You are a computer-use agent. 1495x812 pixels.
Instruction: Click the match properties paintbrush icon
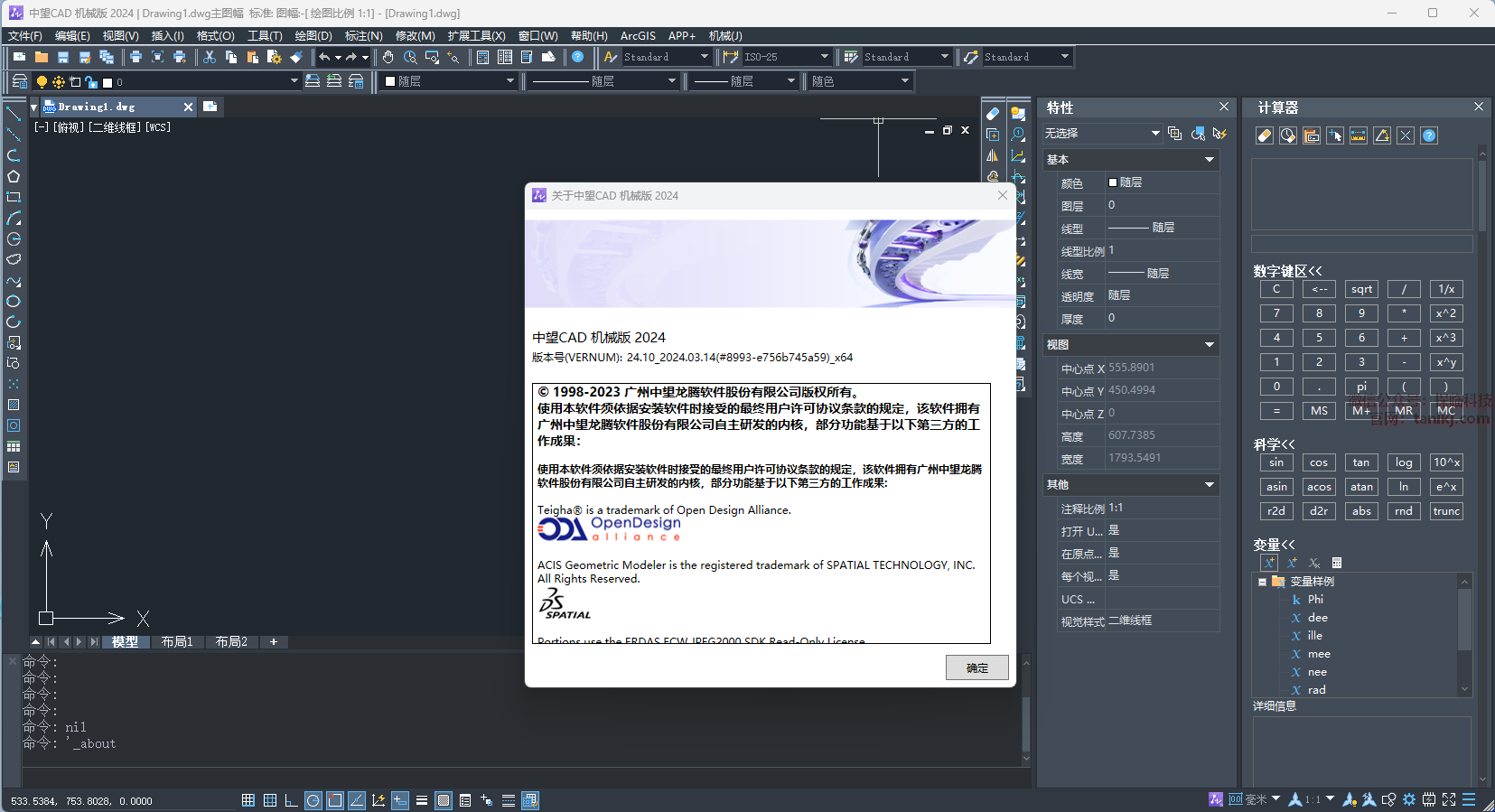(x=296, y=57)
